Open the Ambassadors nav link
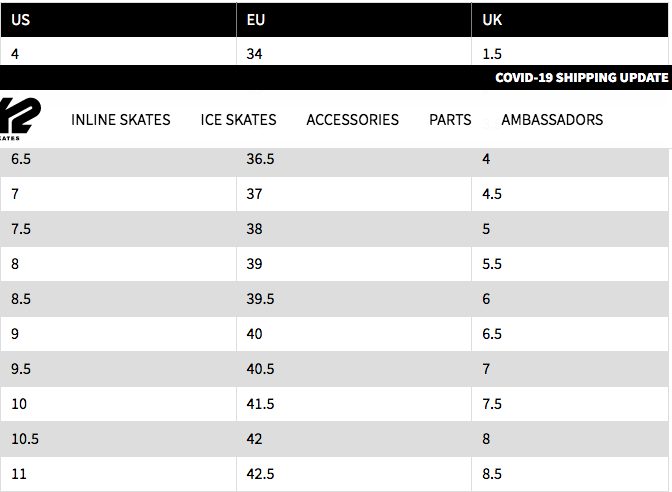The width and height of the screenshot is (672, 492). point(552,119)
